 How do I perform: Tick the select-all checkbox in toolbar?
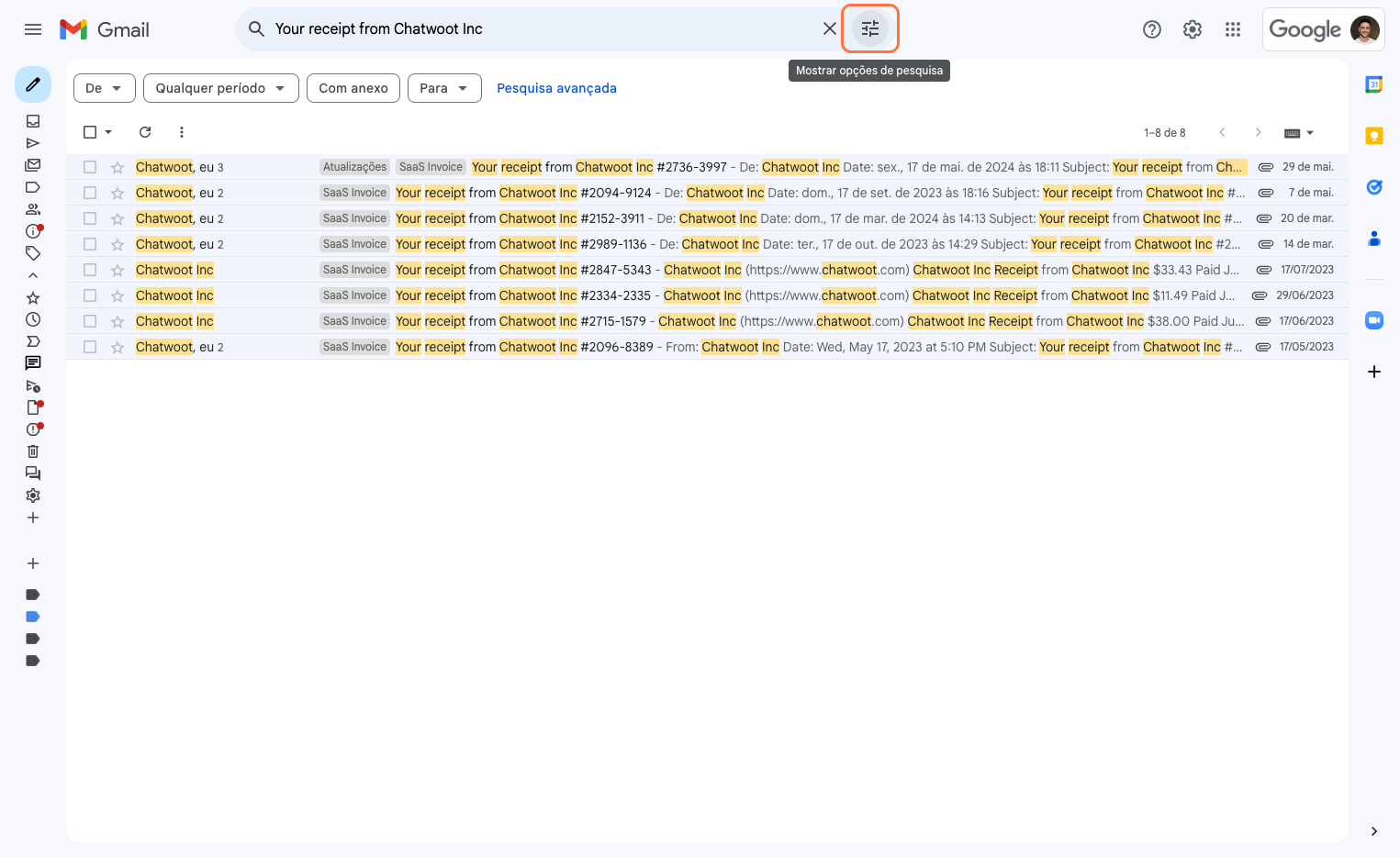pyautogui.click(x=90, y=132)
